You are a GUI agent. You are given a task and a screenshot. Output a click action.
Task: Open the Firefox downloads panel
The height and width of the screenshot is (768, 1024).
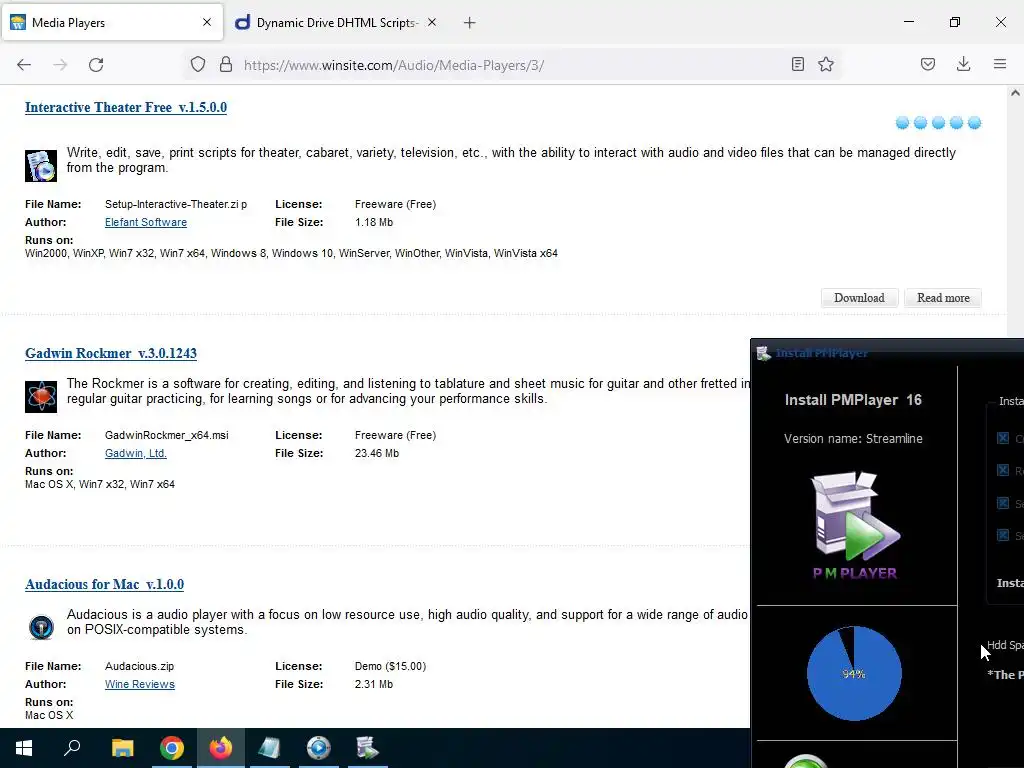pos(963,64)
